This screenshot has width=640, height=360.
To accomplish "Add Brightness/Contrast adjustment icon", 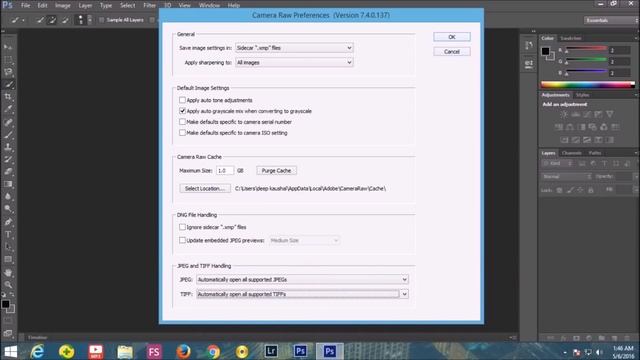I will click(564, 114).
